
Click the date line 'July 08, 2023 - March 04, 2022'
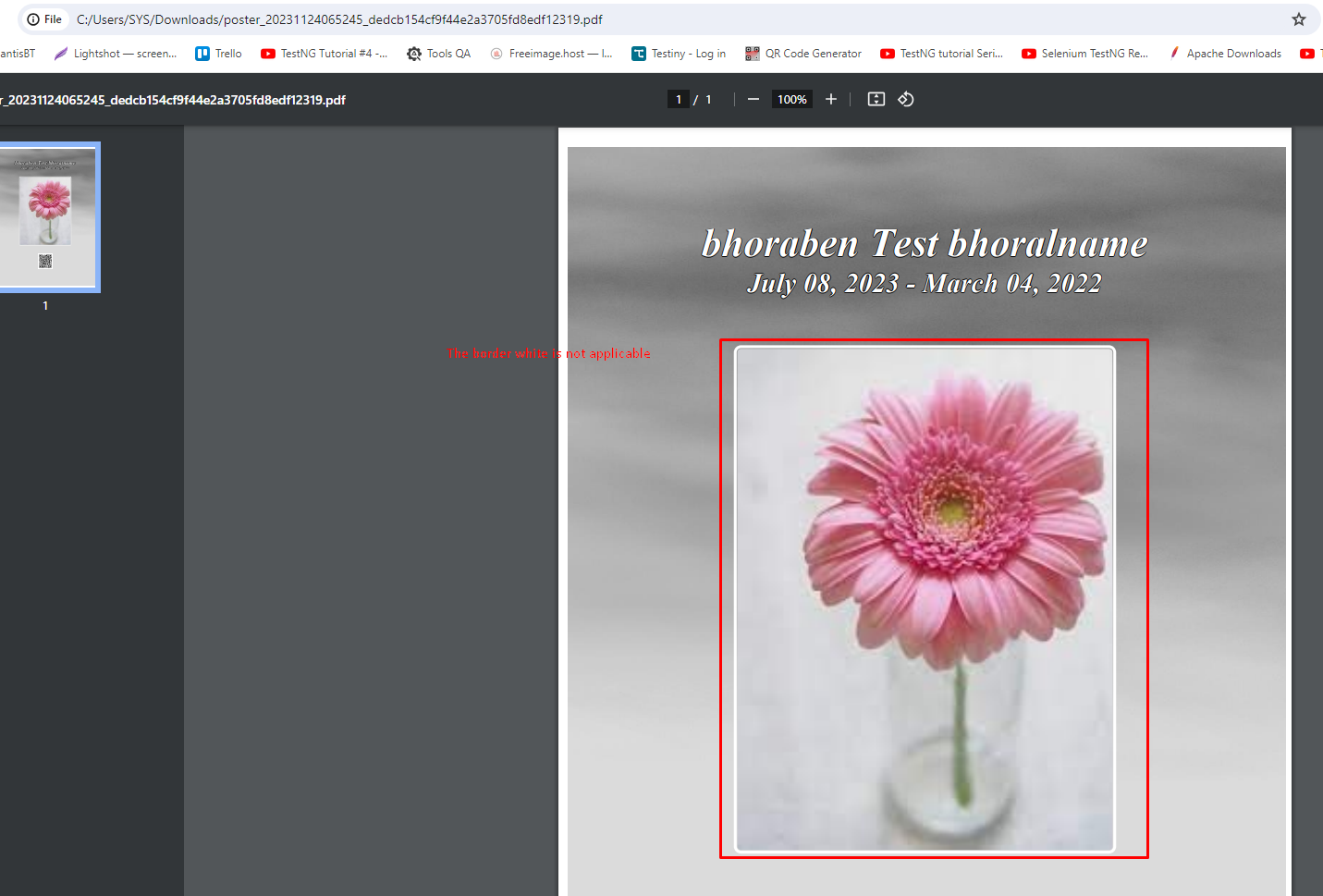925,283
